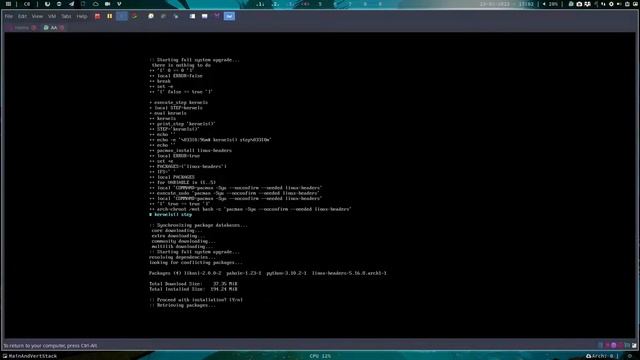Switch to workspace 1 in top bar
The image size is (640, 360).
[x=260, y=4]
